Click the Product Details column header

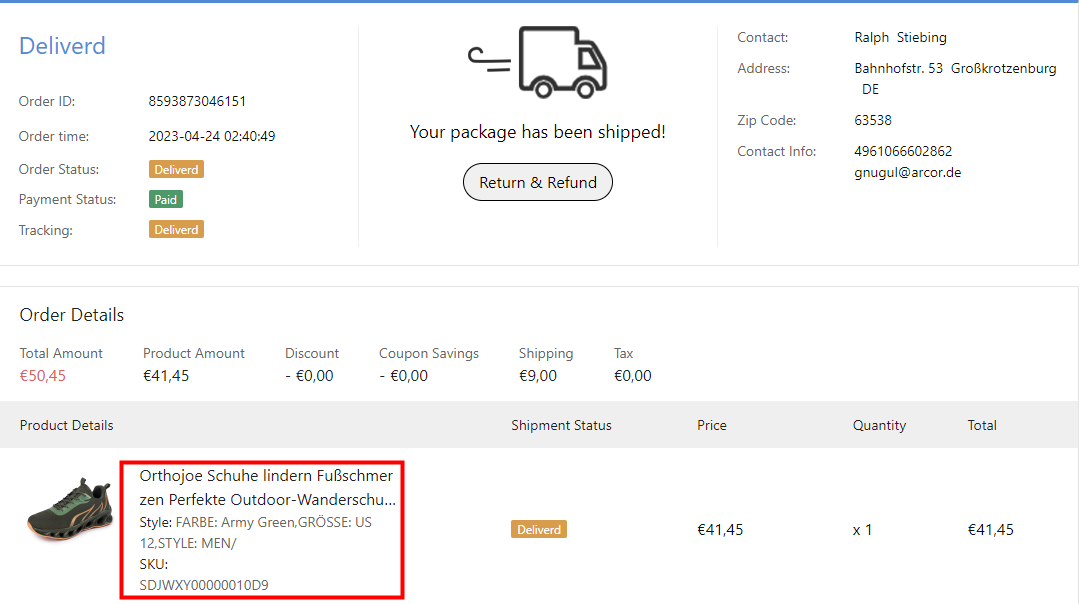tap(66, 425)
